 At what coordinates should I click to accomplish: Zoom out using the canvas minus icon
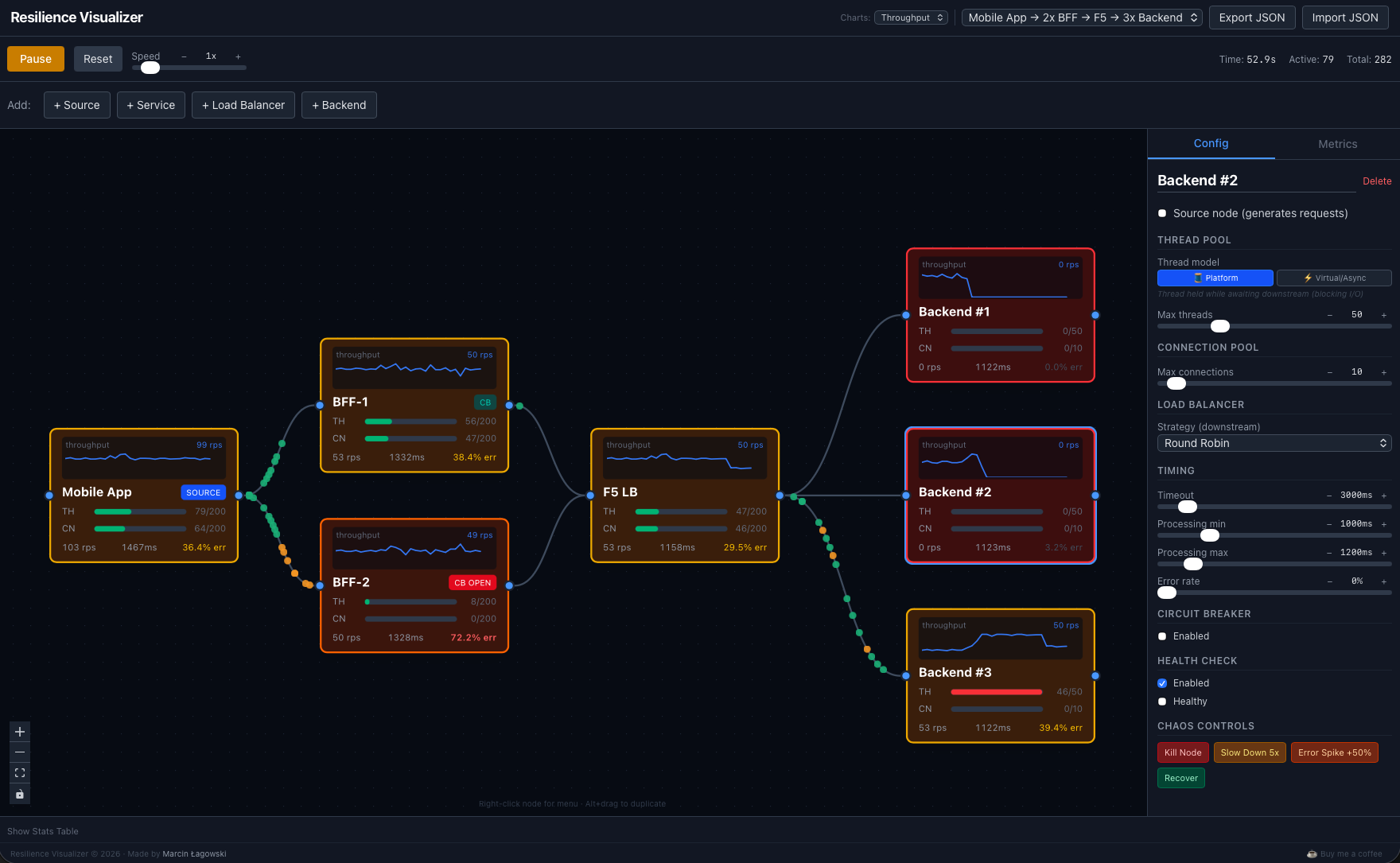pyautogui.click(x=19, y=752)
